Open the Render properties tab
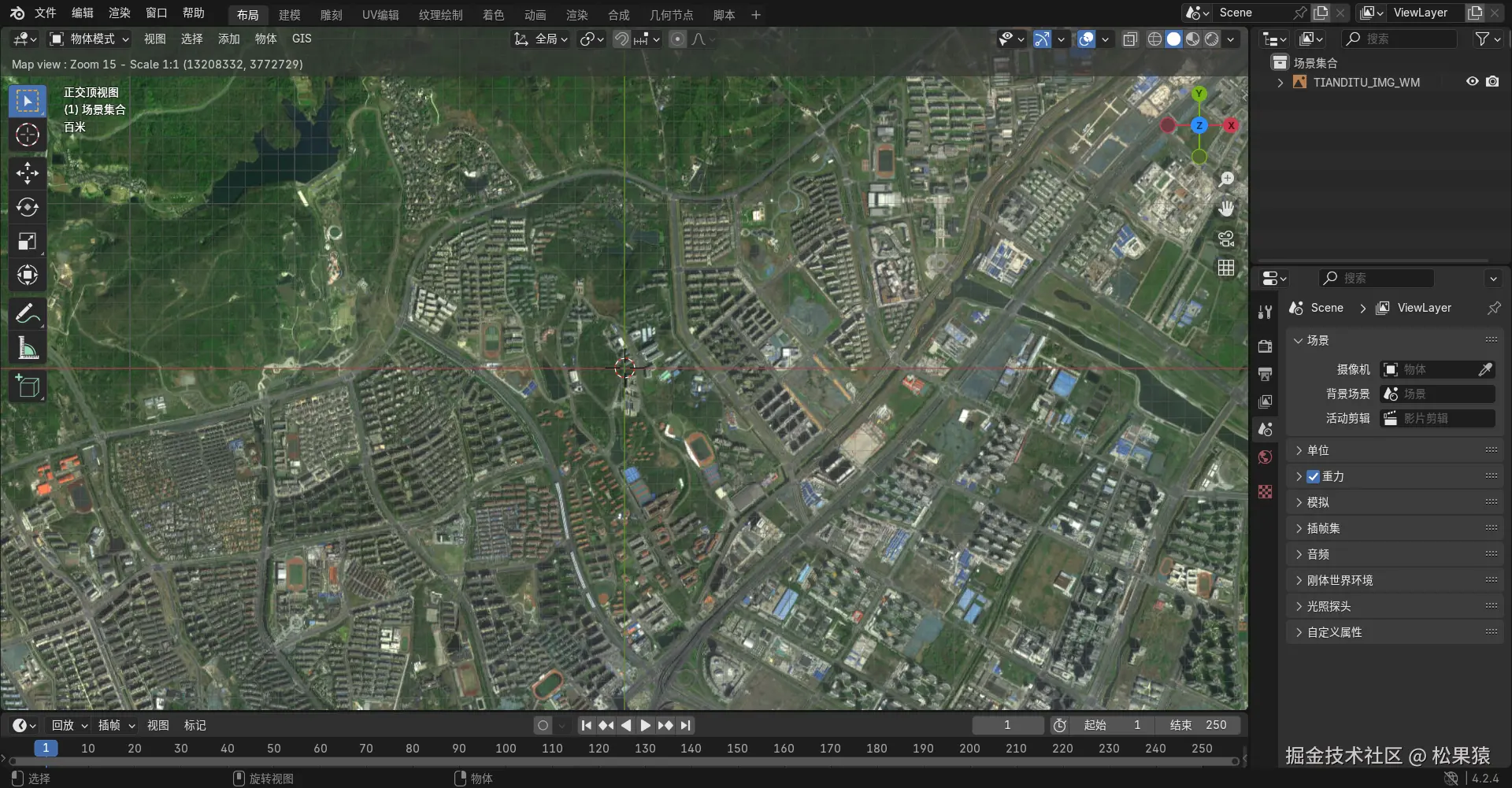This screenshot has height=788, width=1512. [x=1266, y=346]
